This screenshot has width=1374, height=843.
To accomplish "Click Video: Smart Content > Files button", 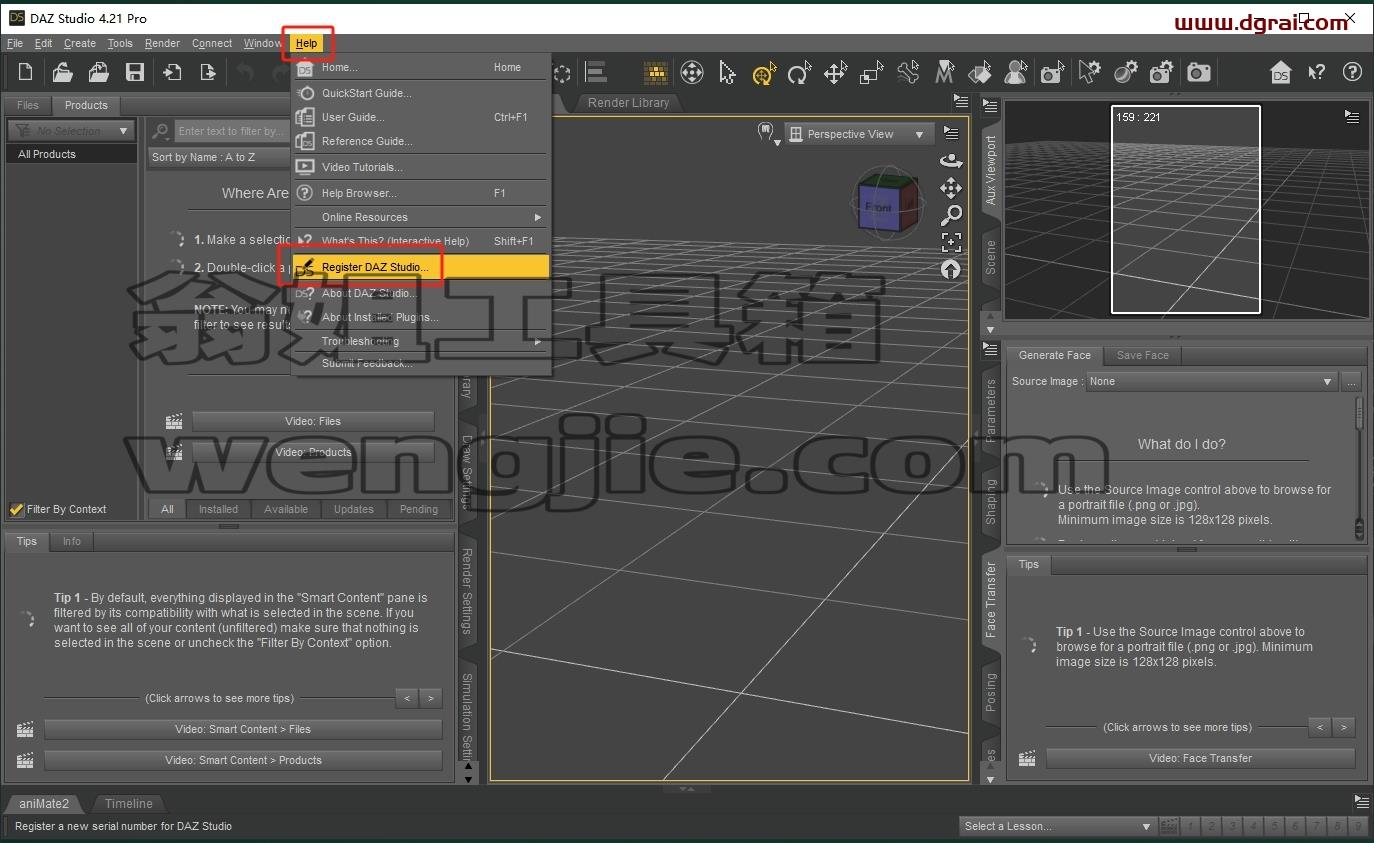I will click(243, 729).
